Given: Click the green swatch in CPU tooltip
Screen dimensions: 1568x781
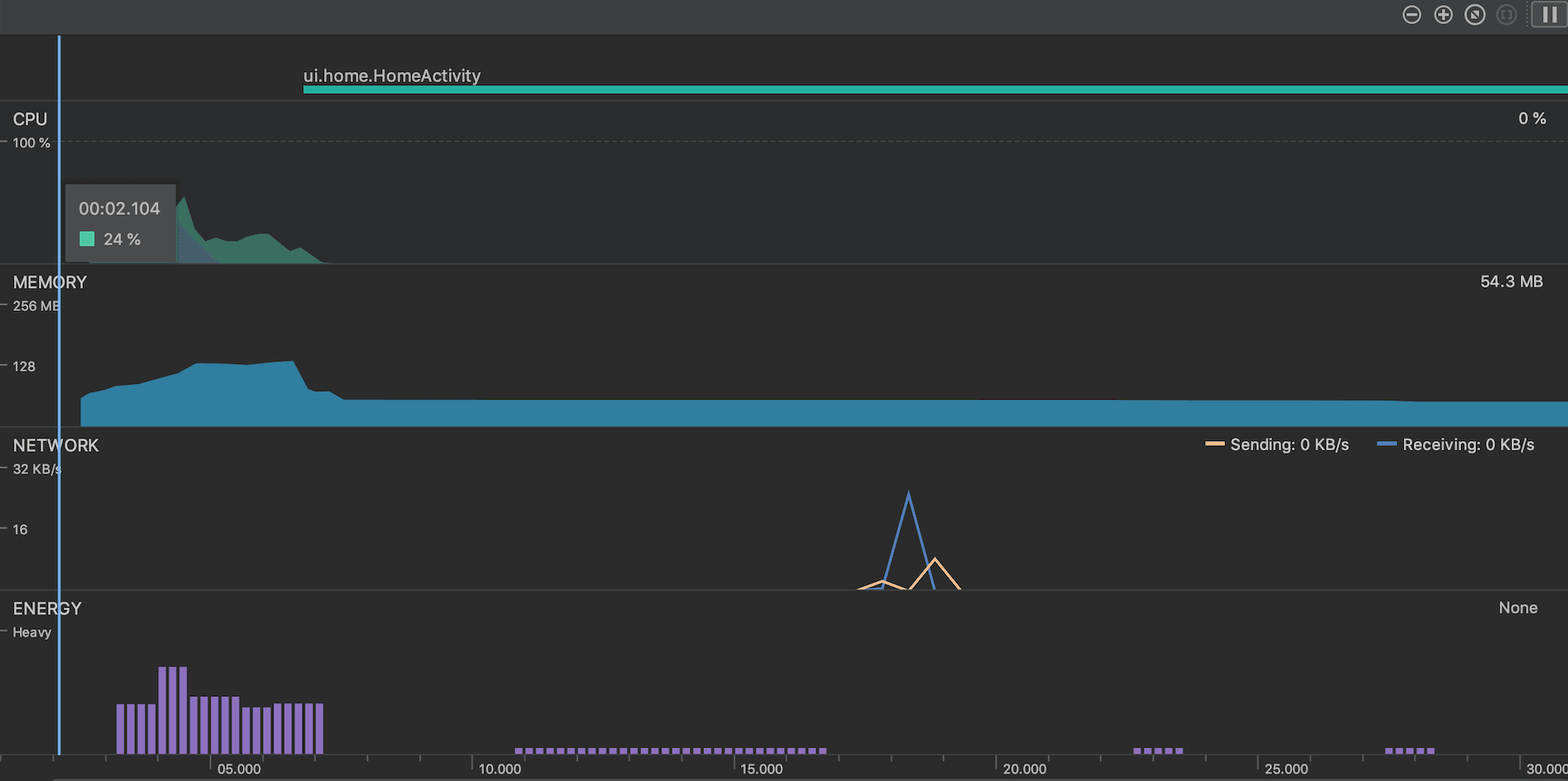Looking at the screenshot, I should [x=87, y=240].
